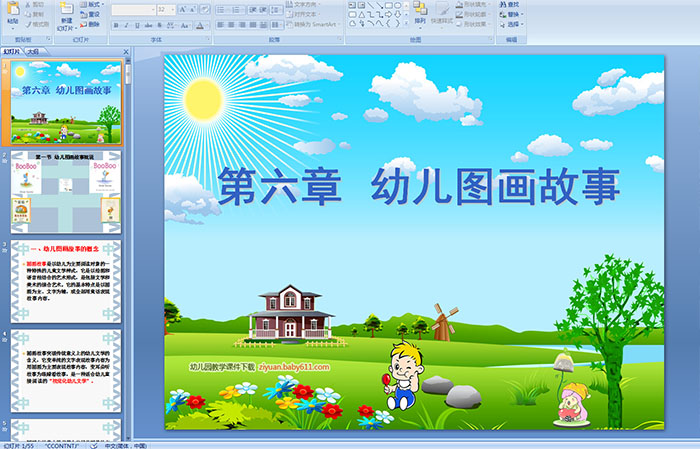Toggle Text Shadow (S) formatting
The width and height of the screenshot is (700, 449).
pyautogui.click(x=159, y=25)
